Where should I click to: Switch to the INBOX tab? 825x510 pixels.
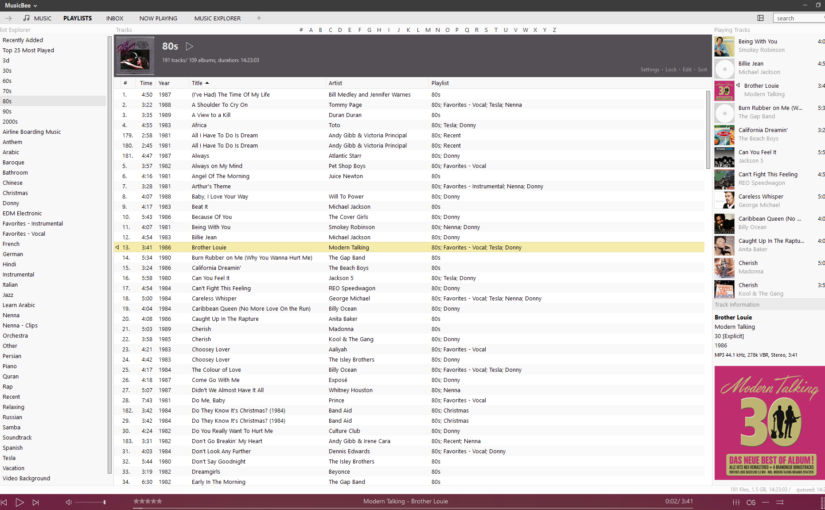pos(114,18)
